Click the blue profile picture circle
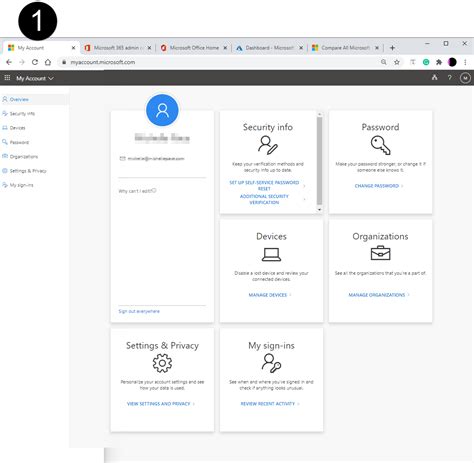This screenshot has height=463, width=474. click(x=162, y=110)
